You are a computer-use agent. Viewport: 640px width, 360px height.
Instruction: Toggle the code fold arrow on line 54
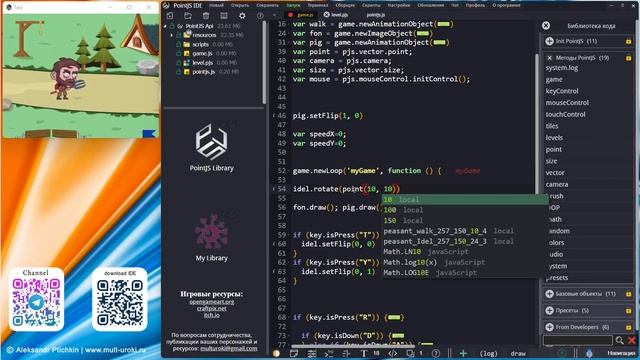273,189
